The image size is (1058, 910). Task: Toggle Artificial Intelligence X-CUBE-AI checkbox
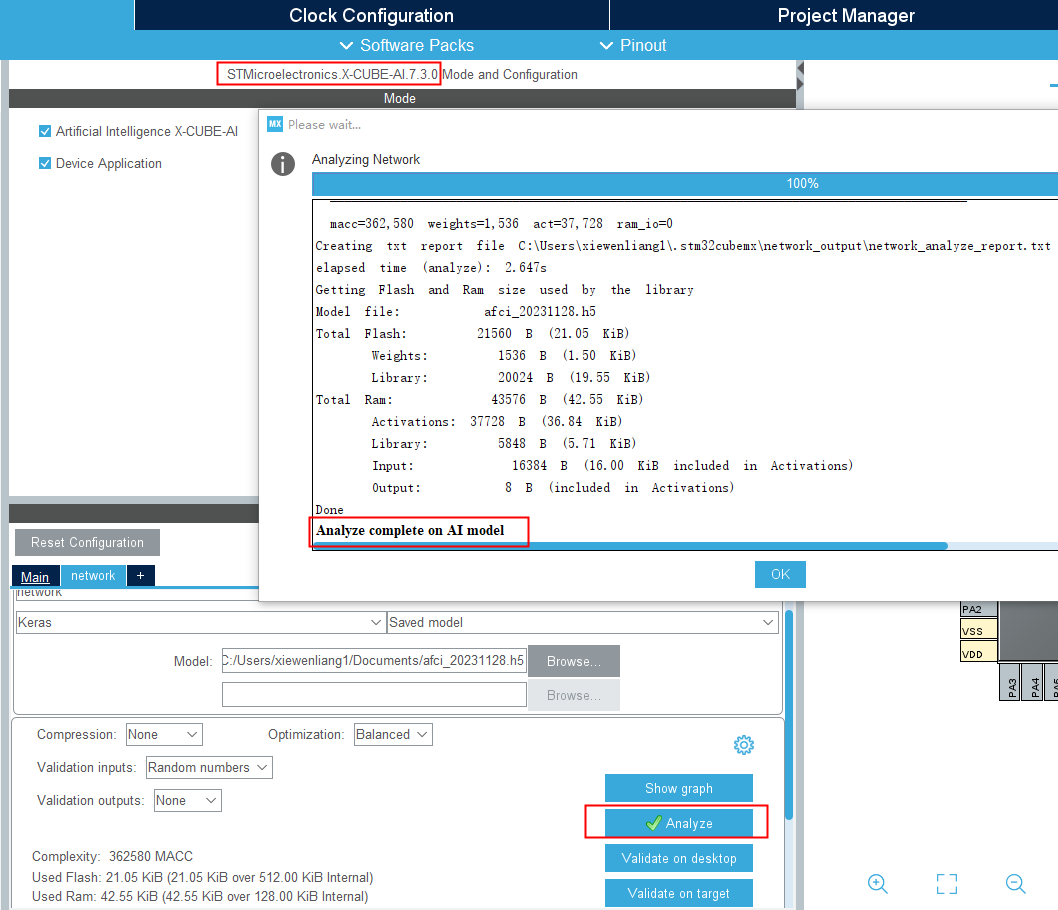[x=45, y=131]
